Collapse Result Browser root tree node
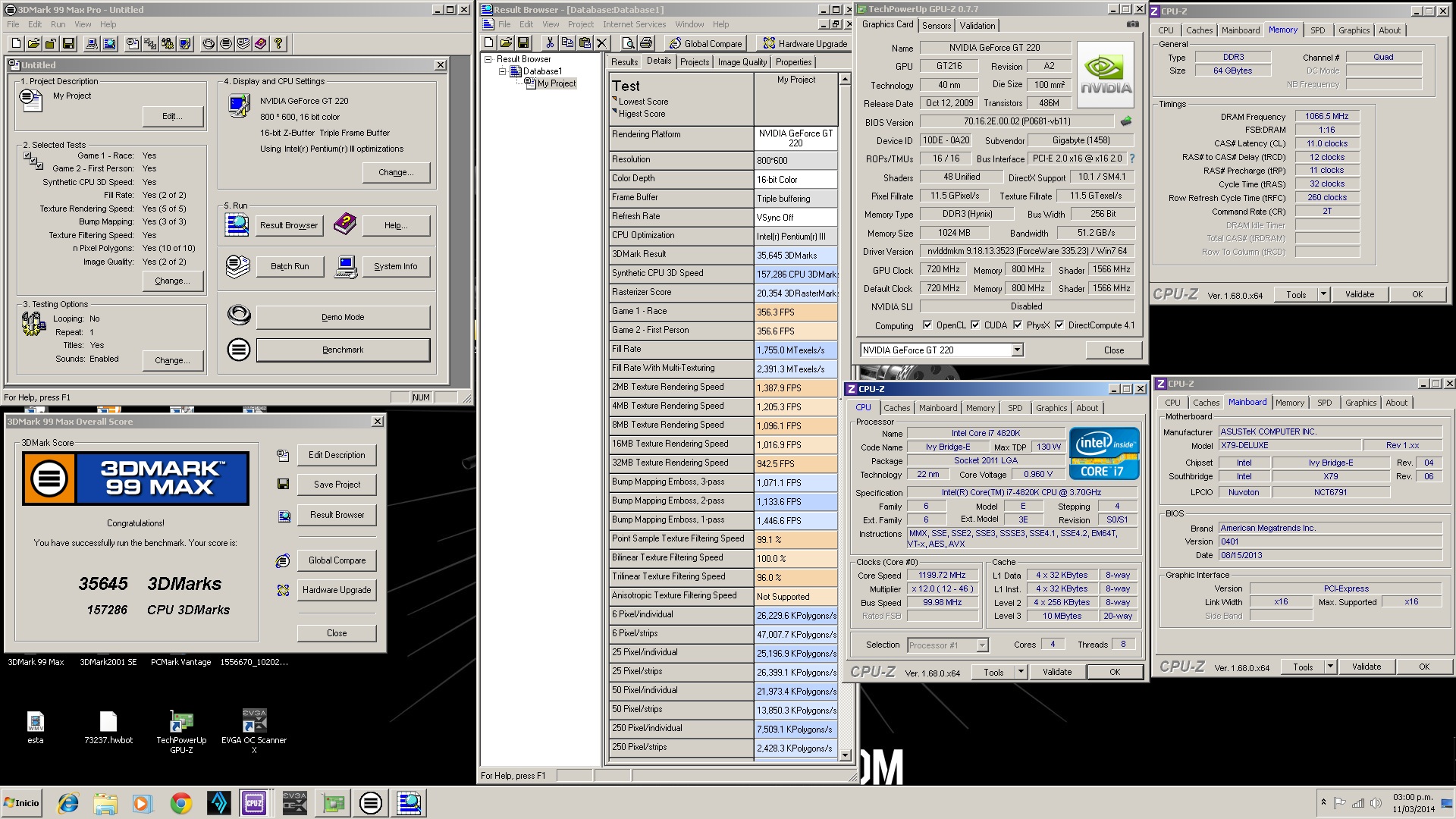The width and height of the screenshot is (1456, 819). point(488,59)
